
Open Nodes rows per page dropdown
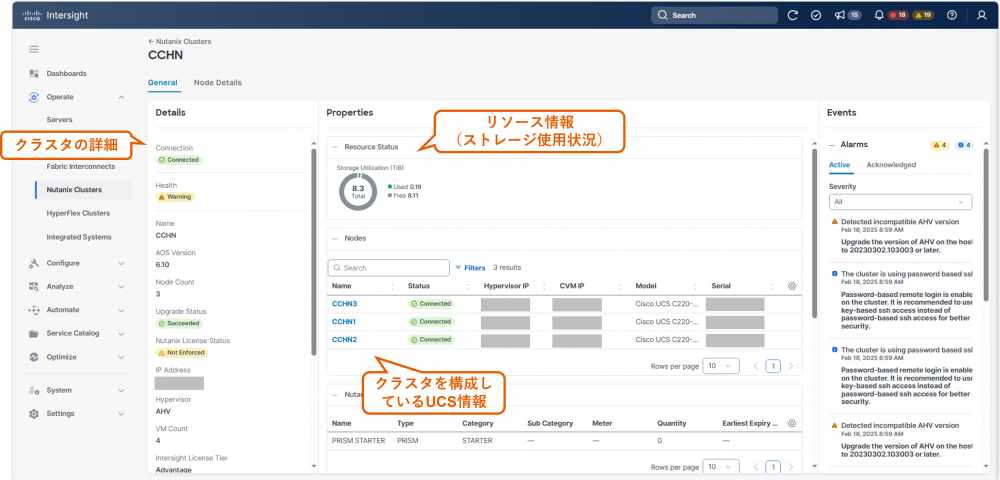click(x=721, y=366)
